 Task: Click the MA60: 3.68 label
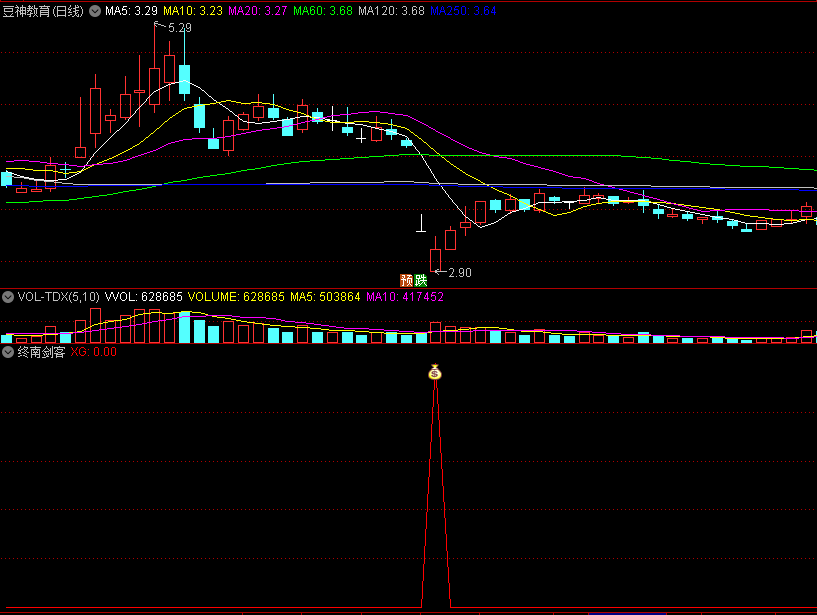pyautogui.click(x=323, y=11)
